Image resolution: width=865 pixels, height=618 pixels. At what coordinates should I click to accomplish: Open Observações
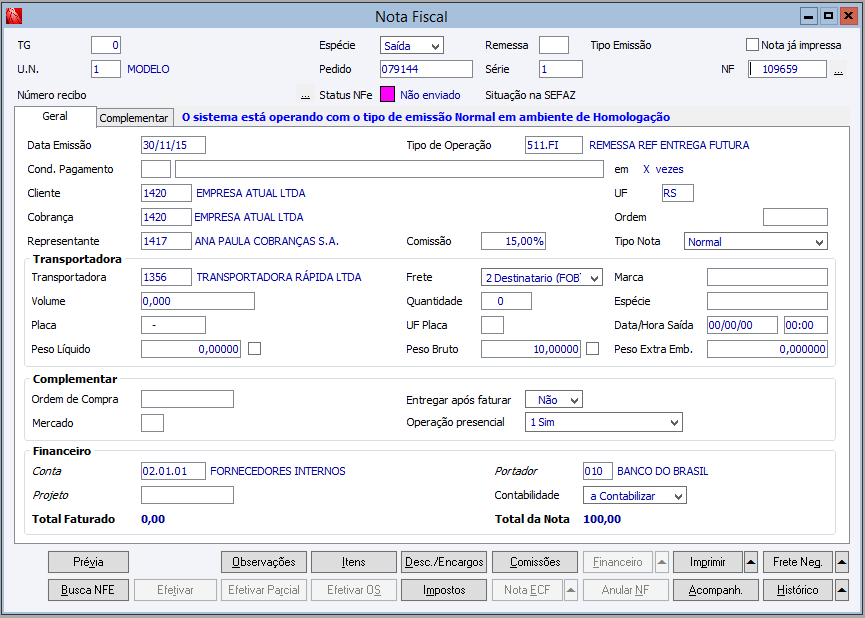coord(264,562)
